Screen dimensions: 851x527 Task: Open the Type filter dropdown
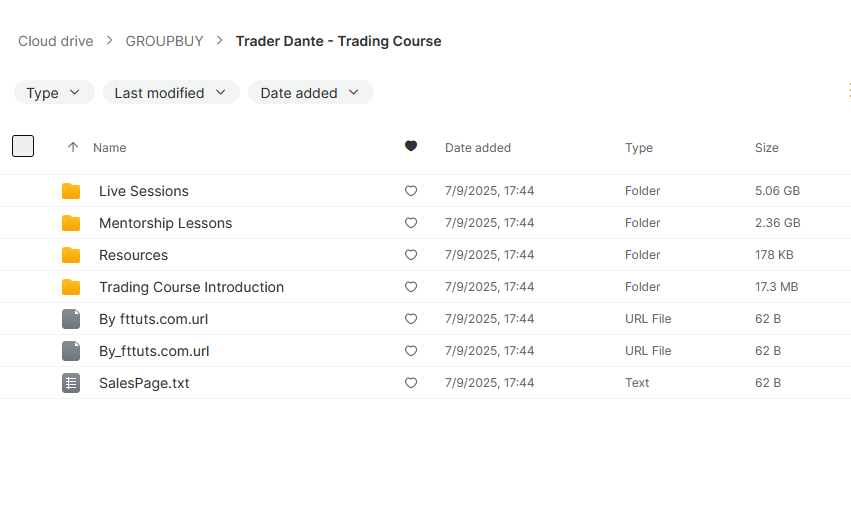pos(54,93)
